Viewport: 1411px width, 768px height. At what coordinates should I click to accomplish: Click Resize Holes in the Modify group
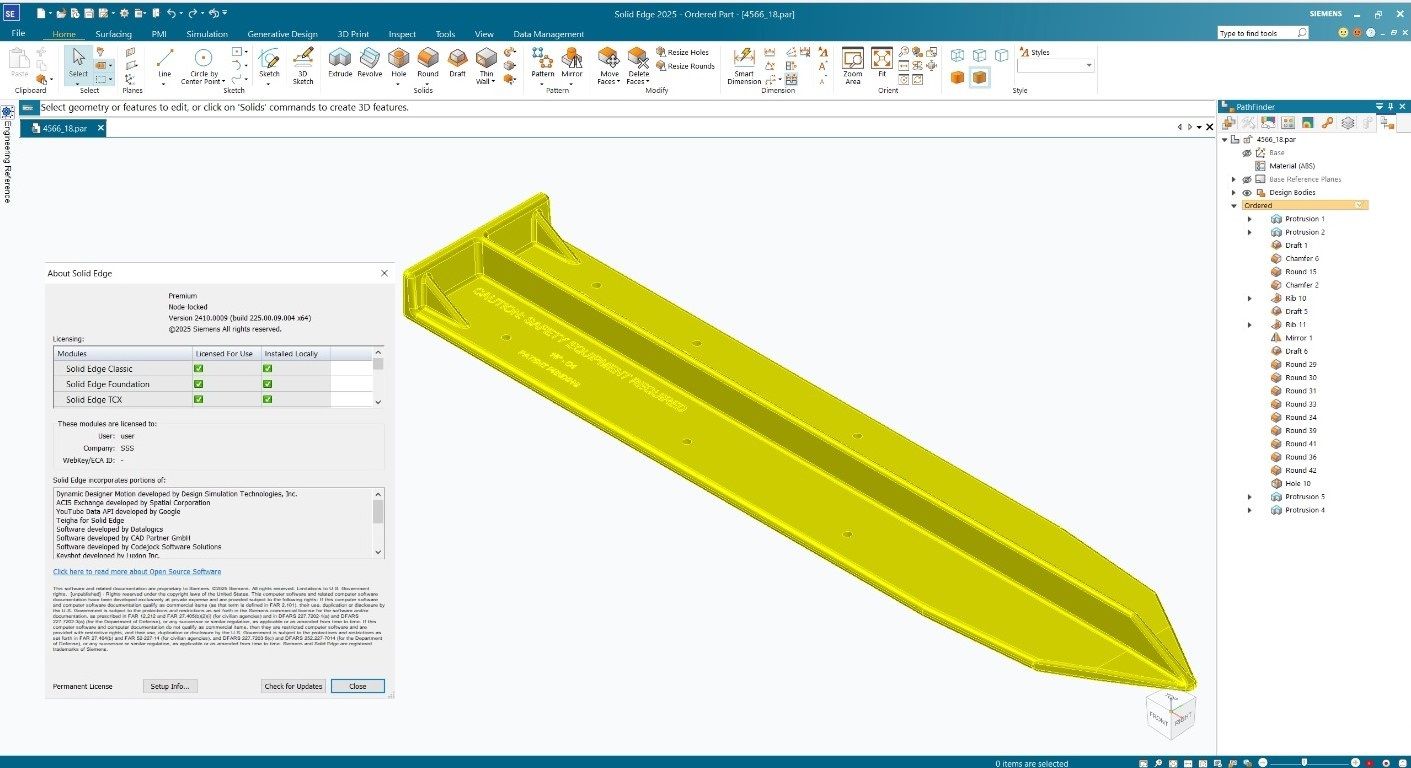(684, 52)
